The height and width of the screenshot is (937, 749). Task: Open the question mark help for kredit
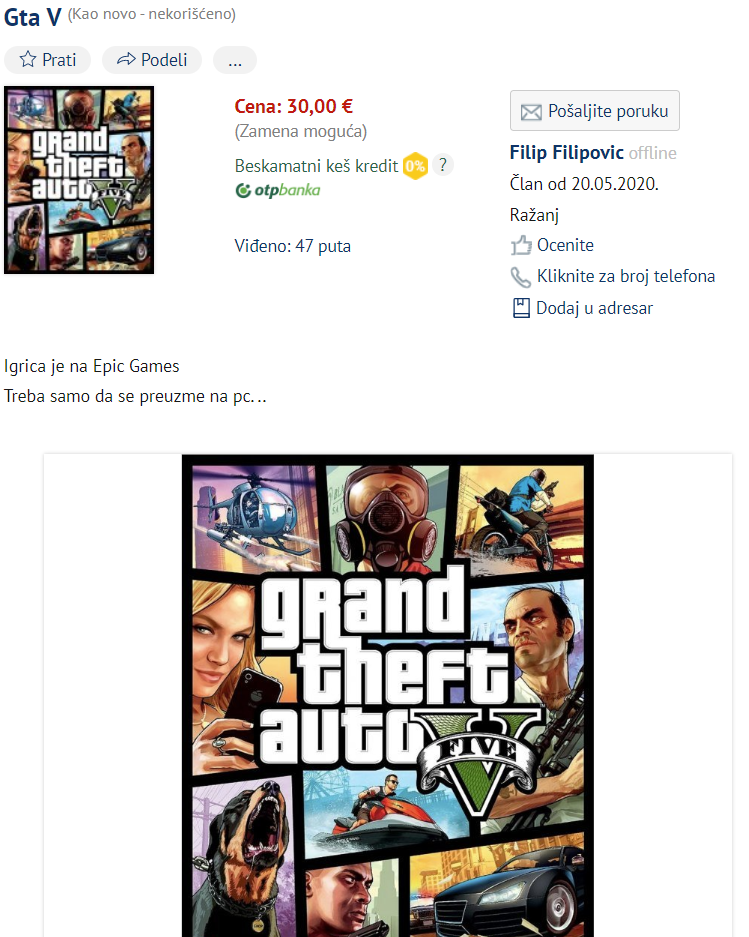coord(442,165)
